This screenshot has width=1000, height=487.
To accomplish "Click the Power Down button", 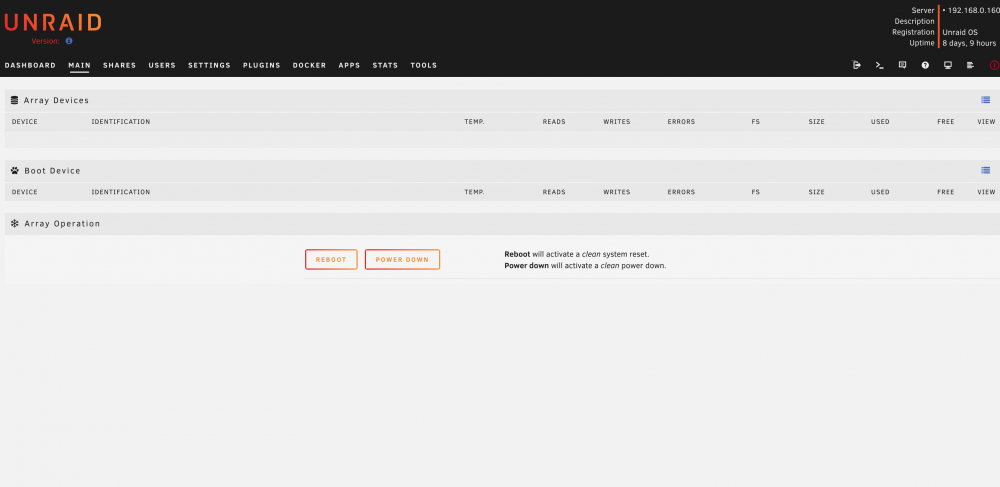I will pyautogui.click(x=402, y=259).
